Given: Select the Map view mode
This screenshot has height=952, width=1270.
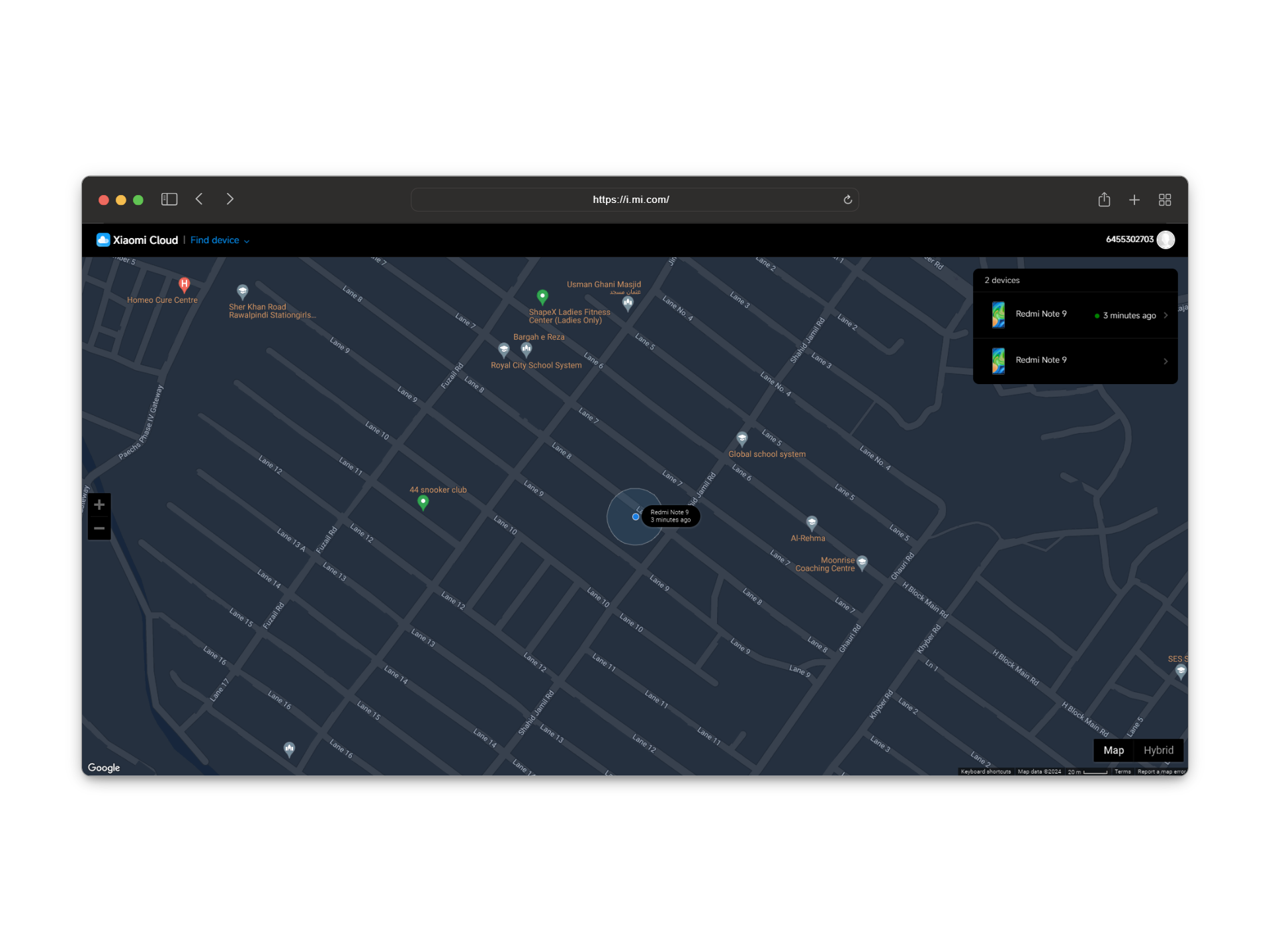Looking at the screenshot, I should pyautogui.click(x=1113, y=750).
